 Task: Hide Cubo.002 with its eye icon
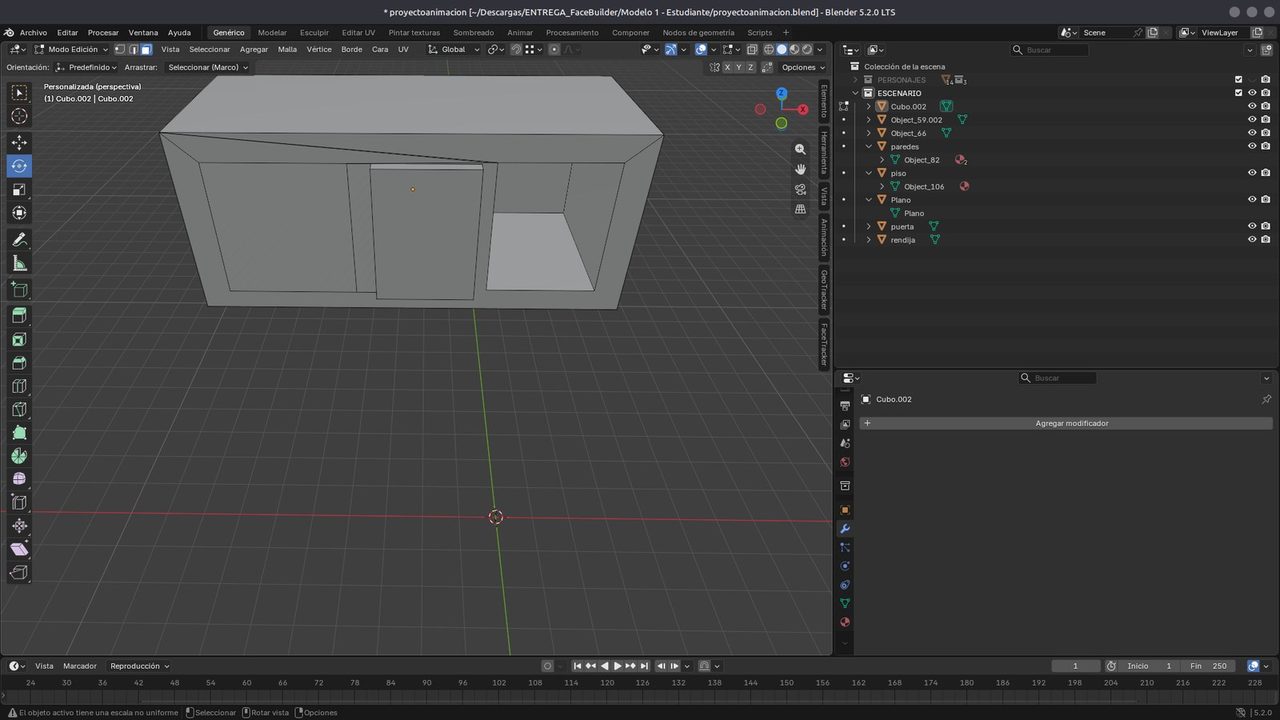(1252, 106)
